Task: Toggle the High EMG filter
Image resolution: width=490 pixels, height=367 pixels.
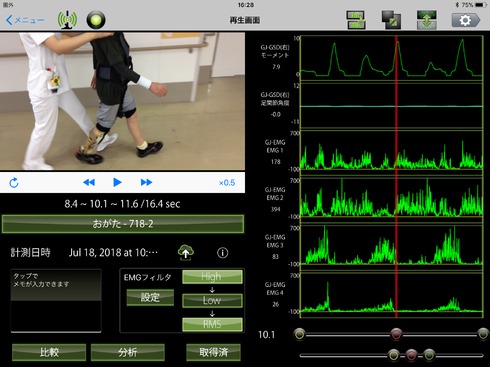Action: coord(212,277)
